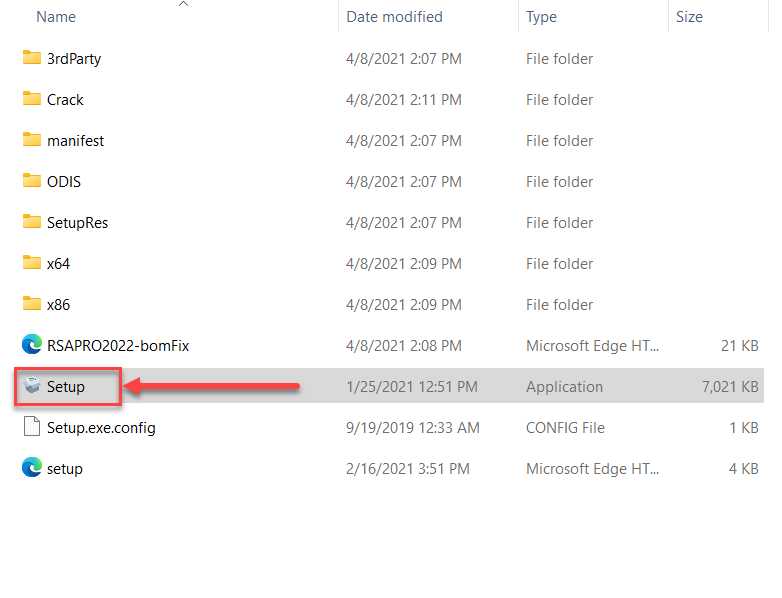Click the x86 folder icon

click(x=31, y=304)
